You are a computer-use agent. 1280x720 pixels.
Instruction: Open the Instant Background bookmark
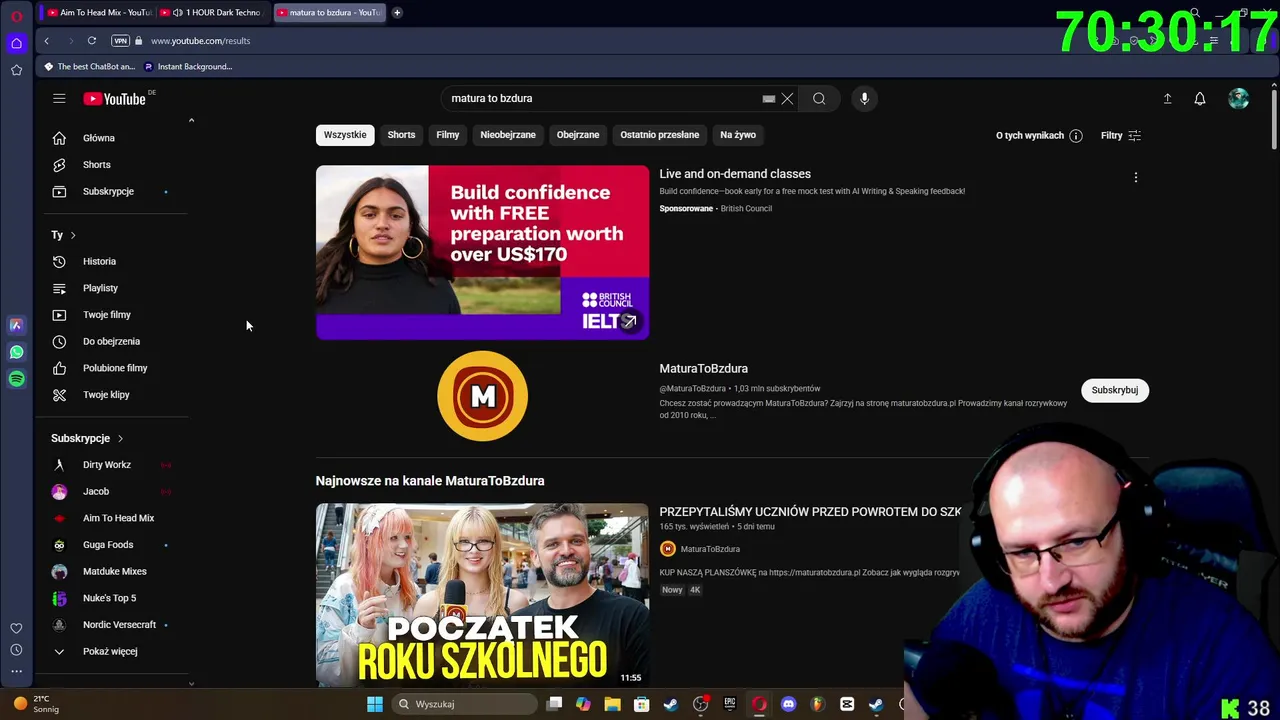pos(187,66)
